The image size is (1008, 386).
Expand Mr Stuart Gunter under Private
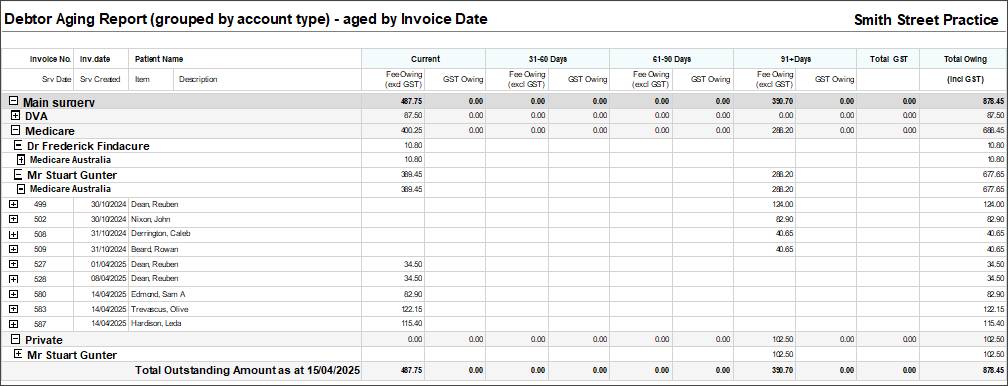pos(18,354)
